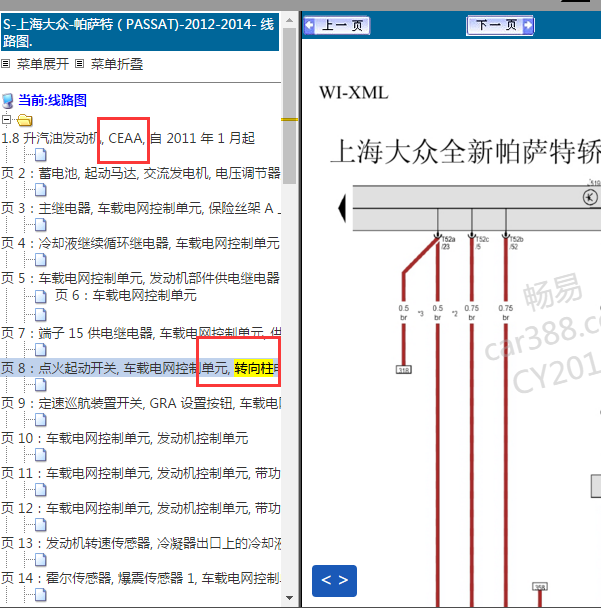Viewport: 601px width, 608px height.
Task: Select 页 8 点火起动开关 entry
Action: pyautogui.click(x=141, y=368)
